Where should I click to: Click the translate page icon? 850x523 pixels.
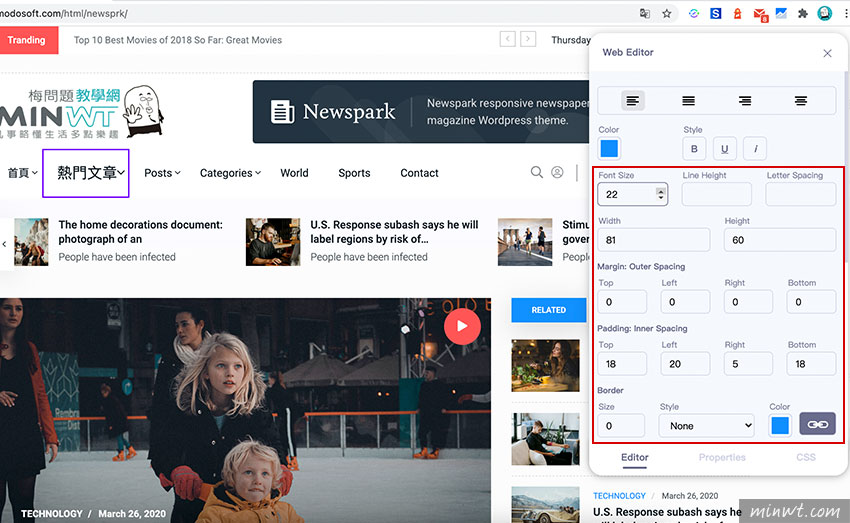[x=645, y=14]
